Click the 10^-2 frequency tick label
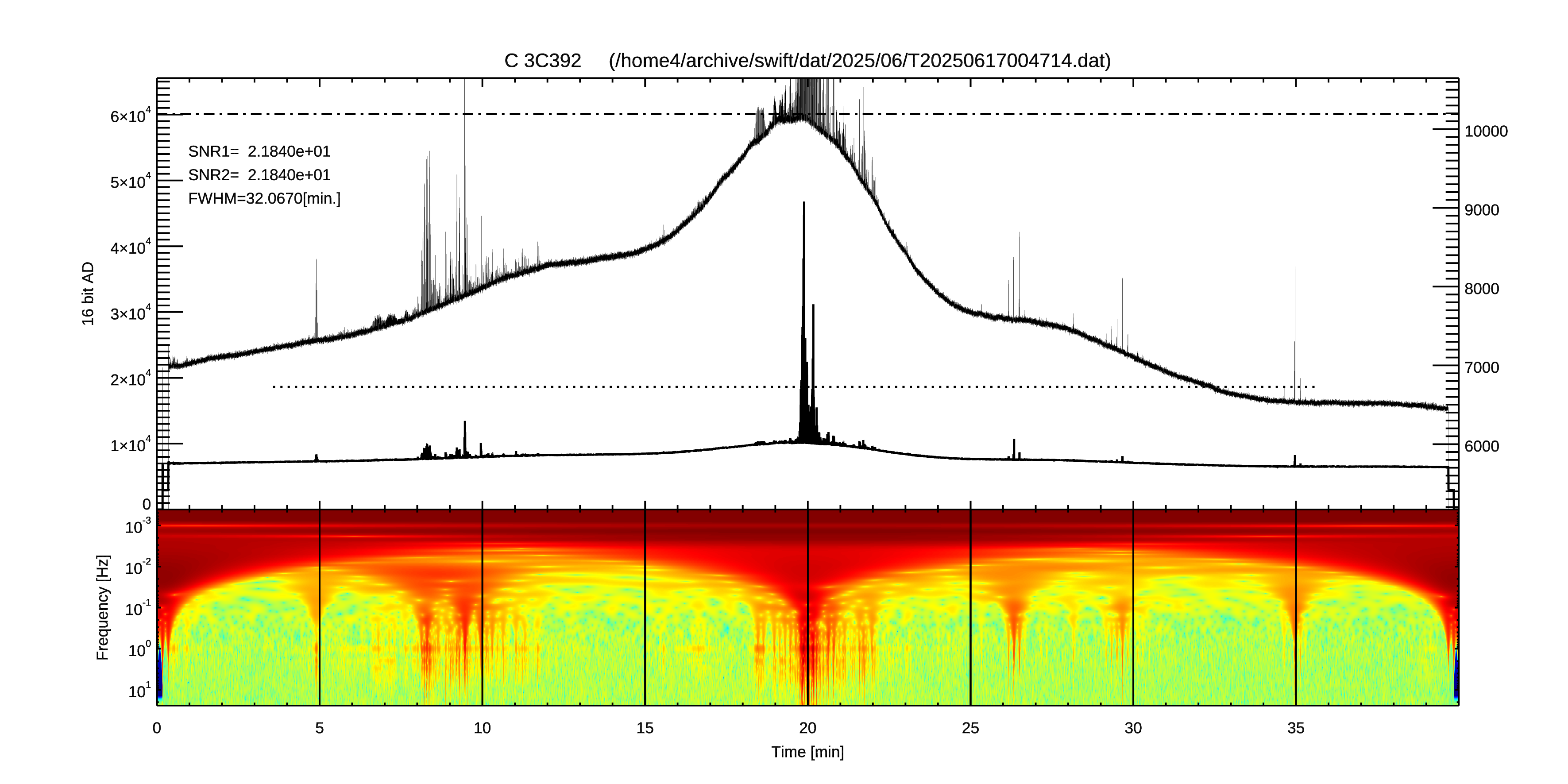This screenshot has width=1568, height=784. 138,568
